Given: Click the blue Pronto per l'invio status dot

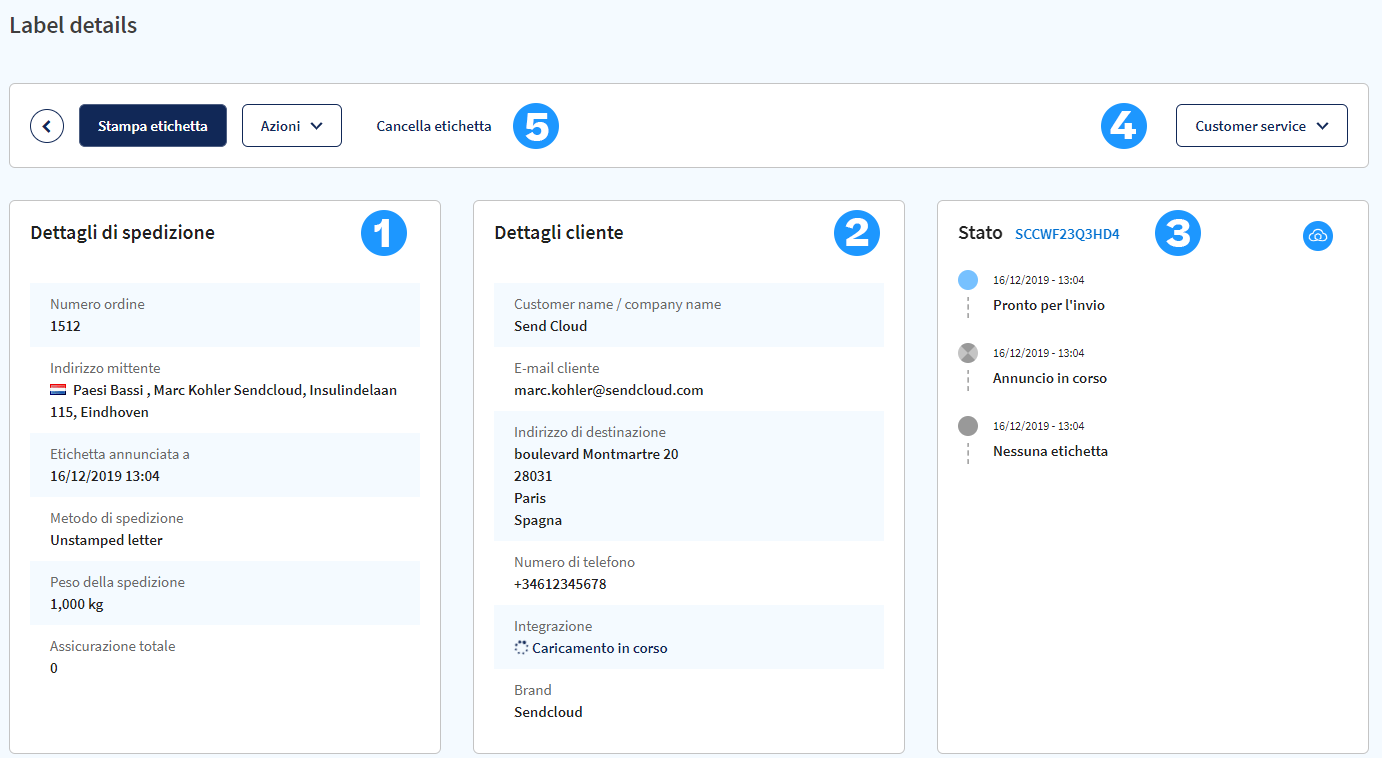Looking at the screenshot, I should click(x=967, y=280).
